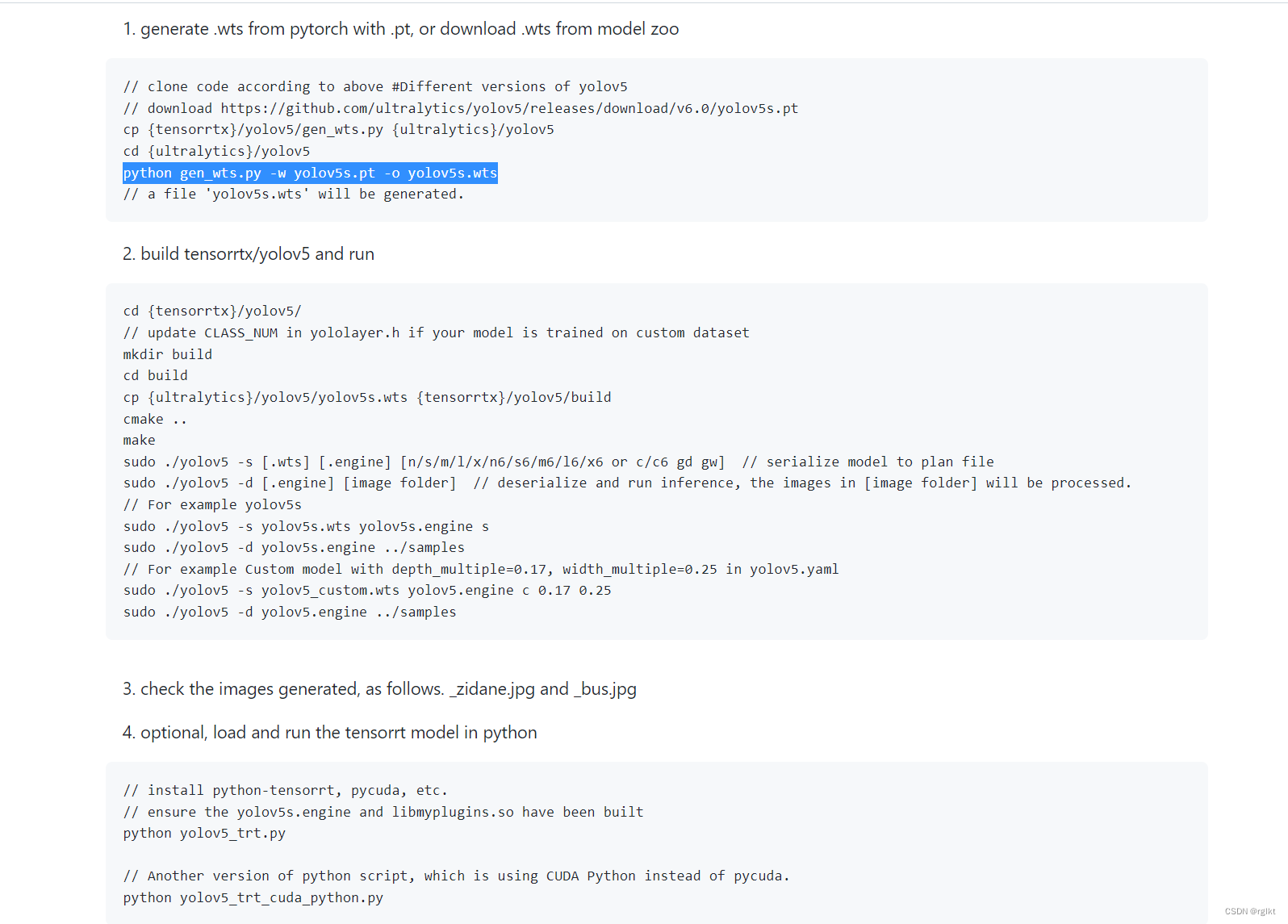Click heading 'optional, load and run the tensorrt model'

(x=329, y=733)
